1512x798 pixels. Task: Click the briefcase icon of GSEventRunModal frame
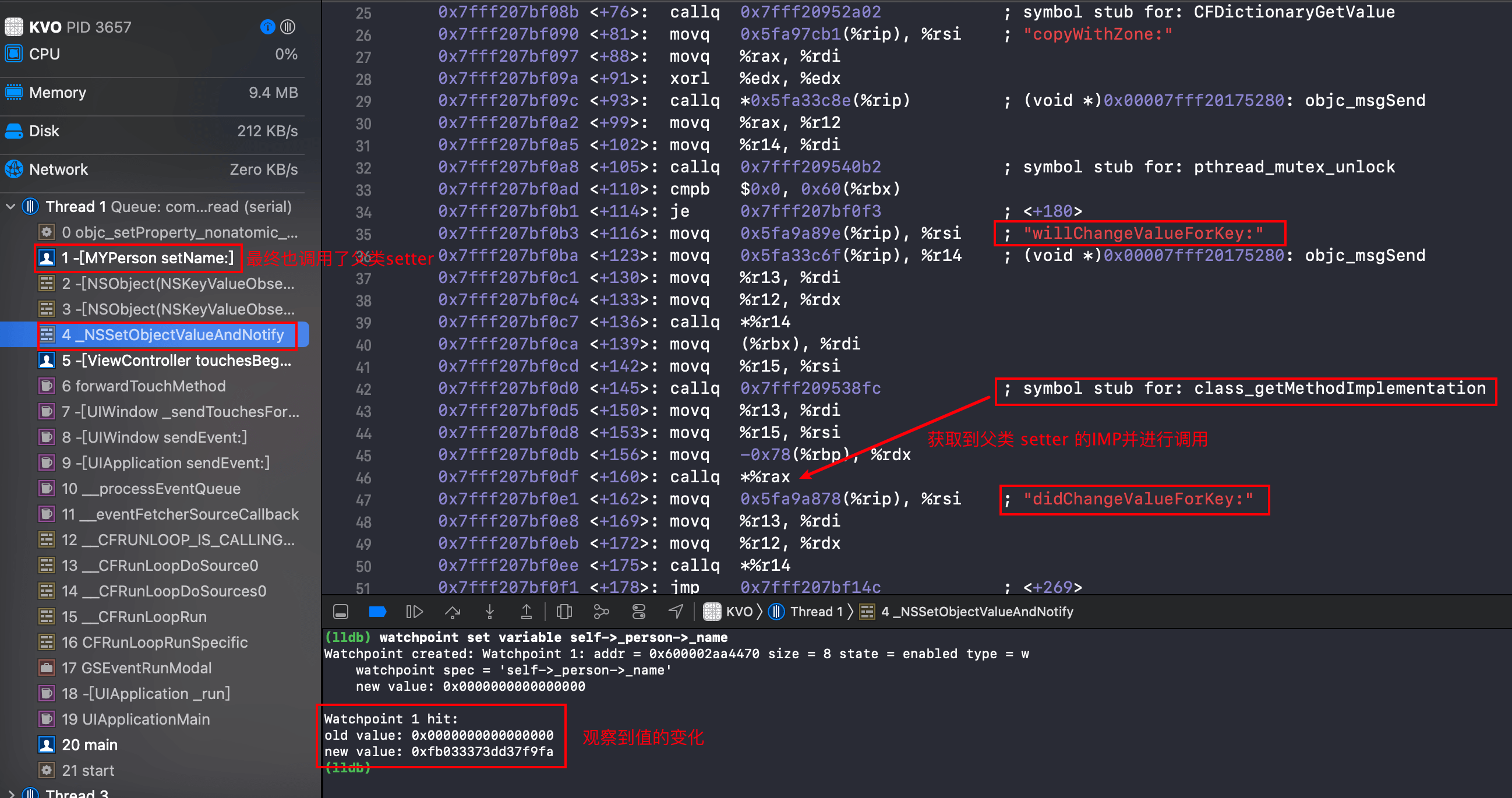[x=47, y=668]
